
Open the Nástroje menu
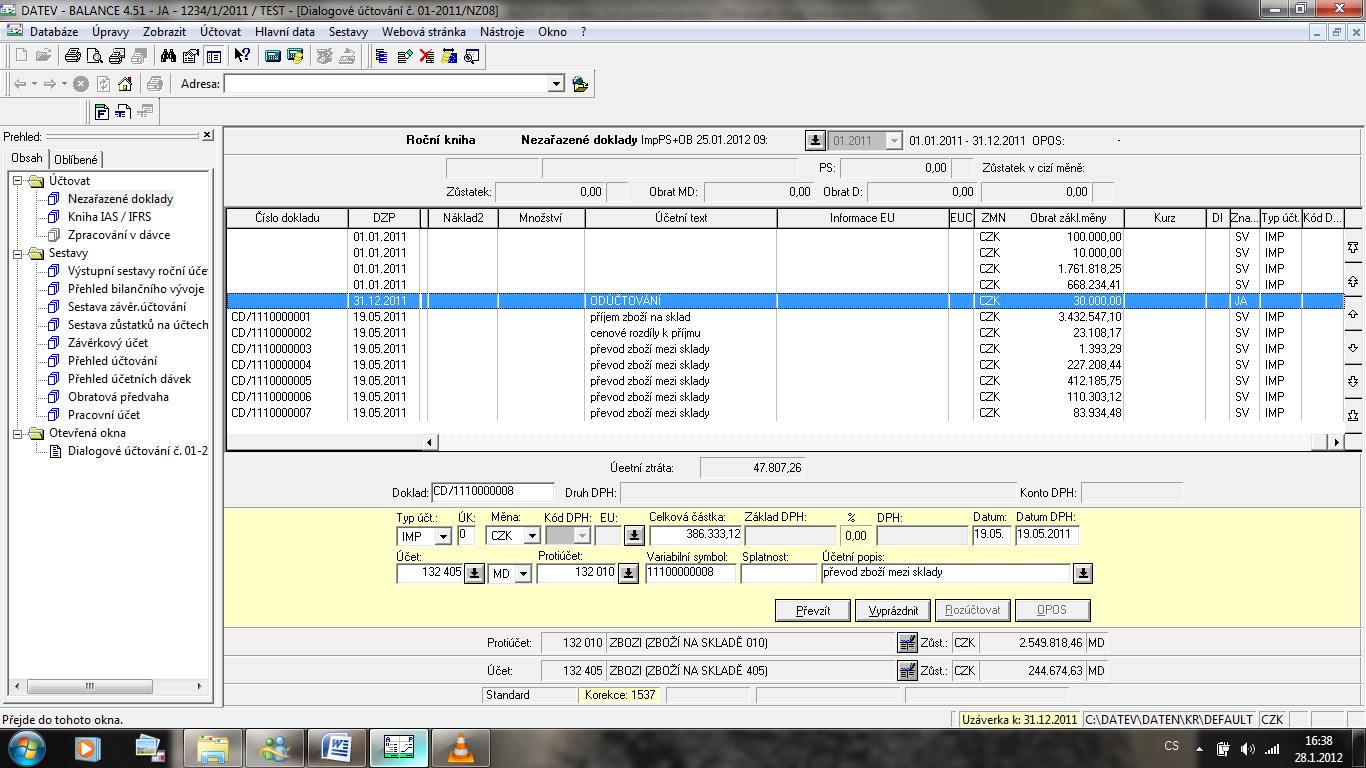pyautogui.click(x=502, y=32)
